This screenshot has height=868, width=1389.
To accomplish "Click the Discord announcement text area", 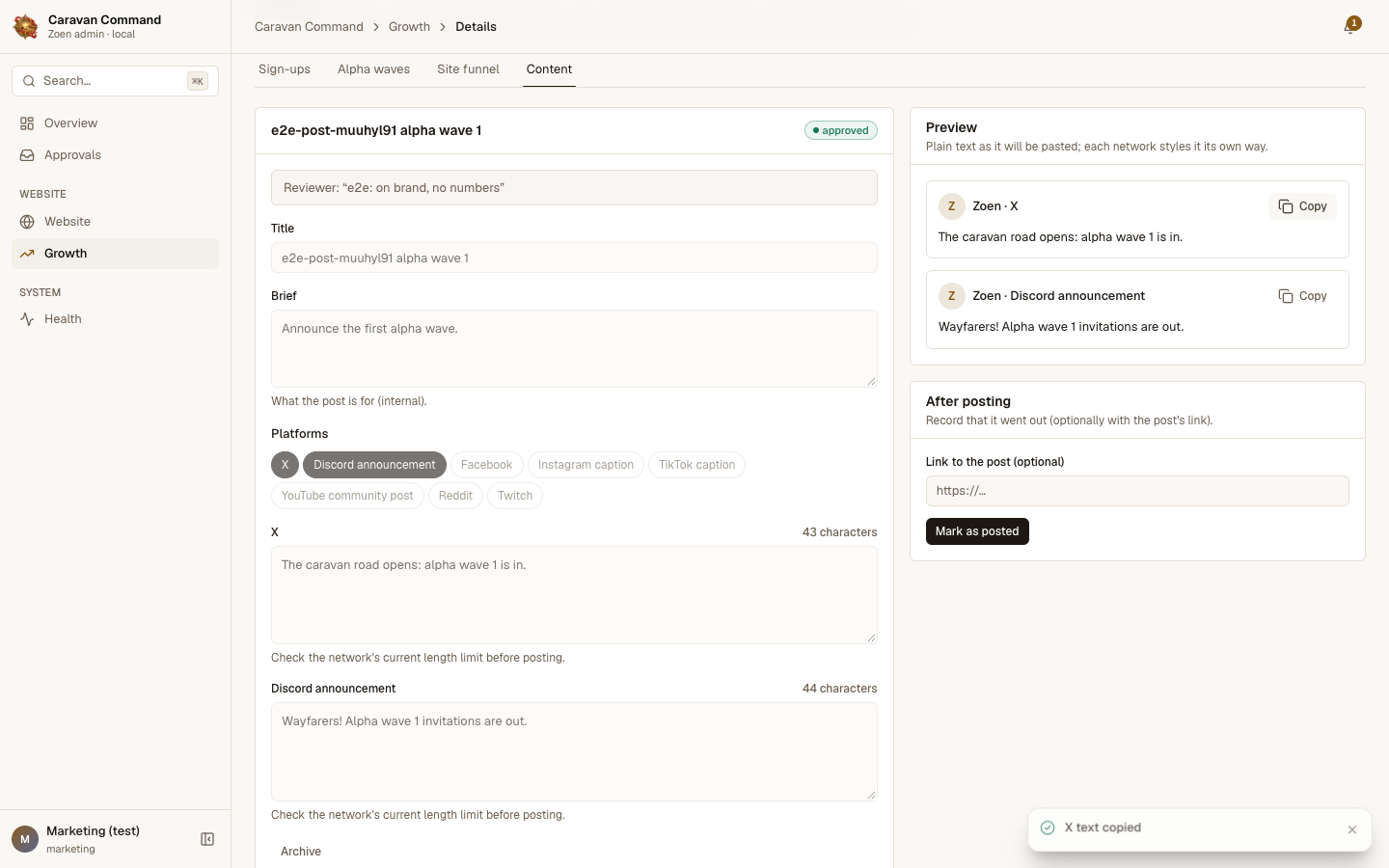I will [x=574, y=751].
